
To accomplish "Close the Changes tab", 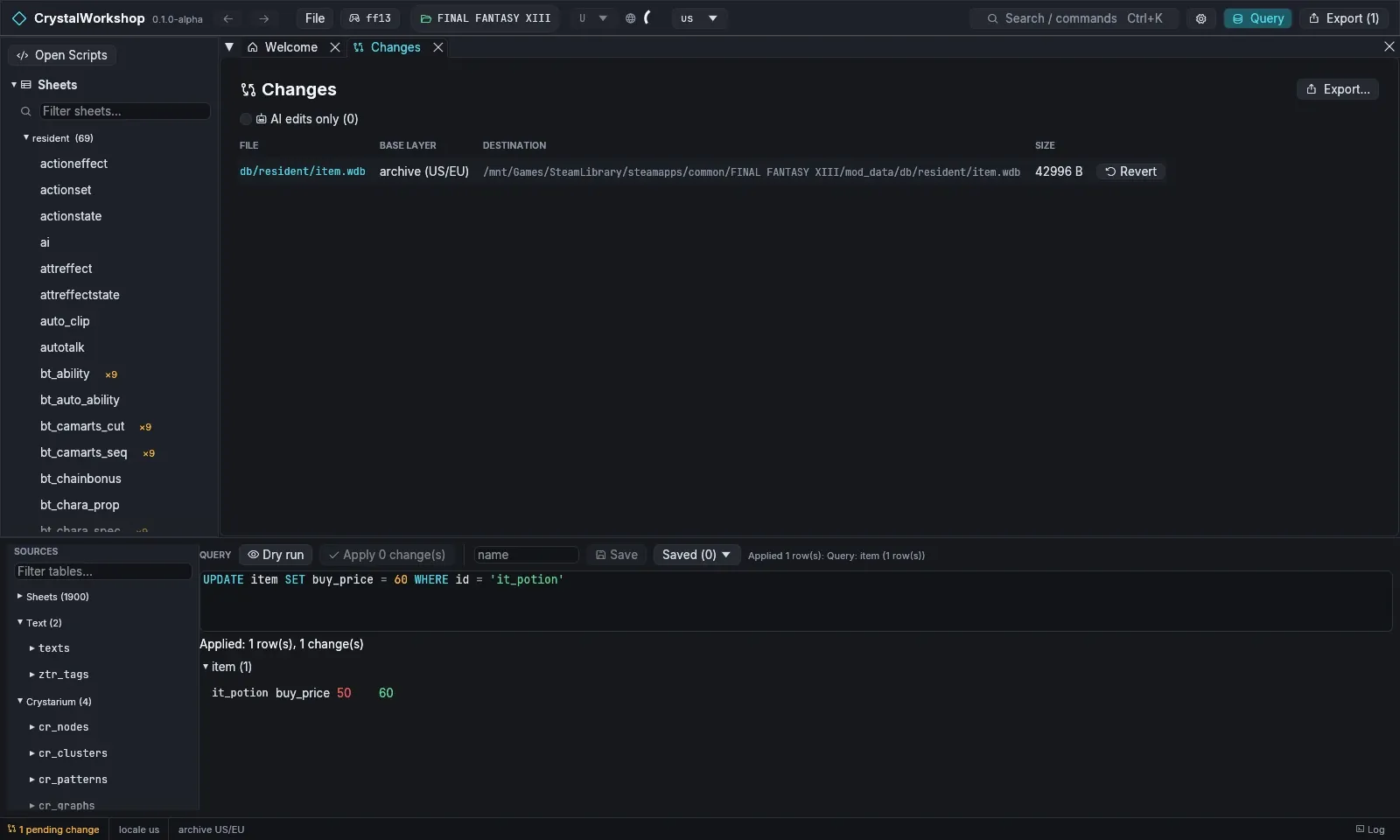I will (438, 47).
